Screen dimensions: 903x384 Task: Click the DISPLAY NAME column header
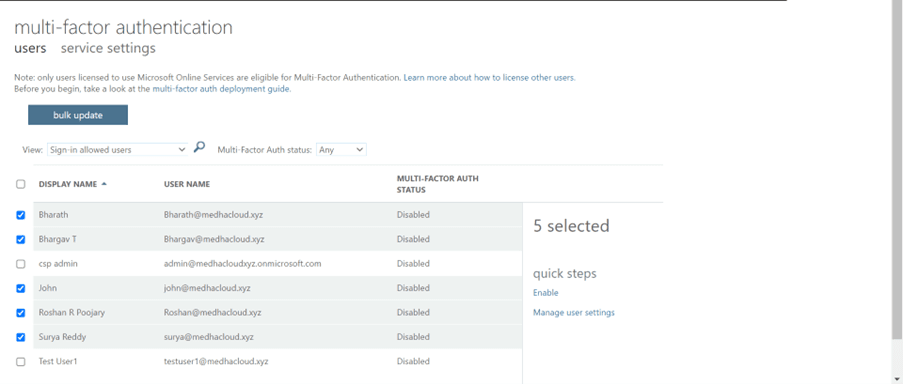pos(68,184)
